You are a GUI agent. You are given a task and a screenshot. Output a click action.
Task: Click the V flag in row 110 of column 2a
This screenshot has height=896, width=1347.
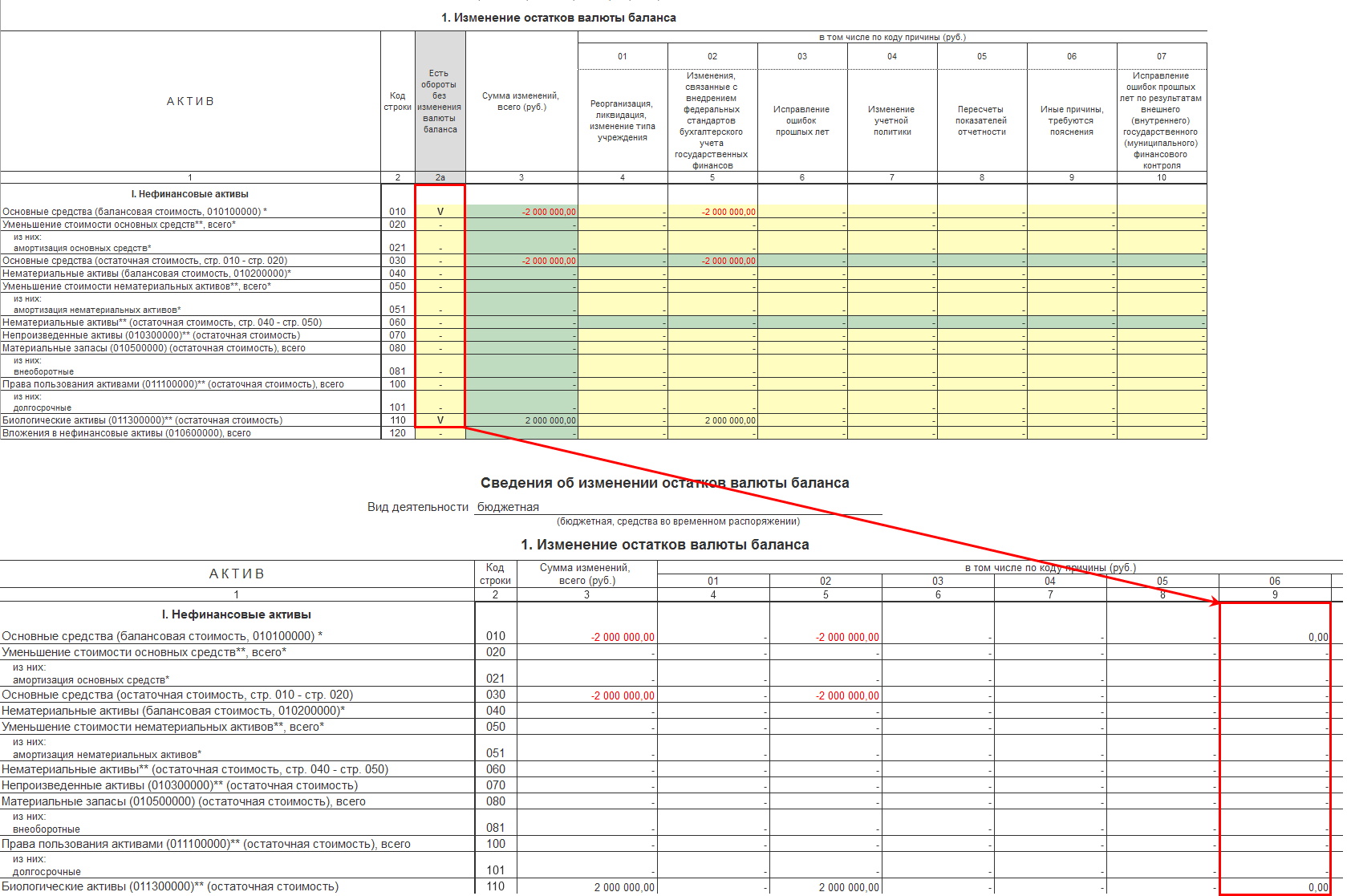tap(440, 420)
